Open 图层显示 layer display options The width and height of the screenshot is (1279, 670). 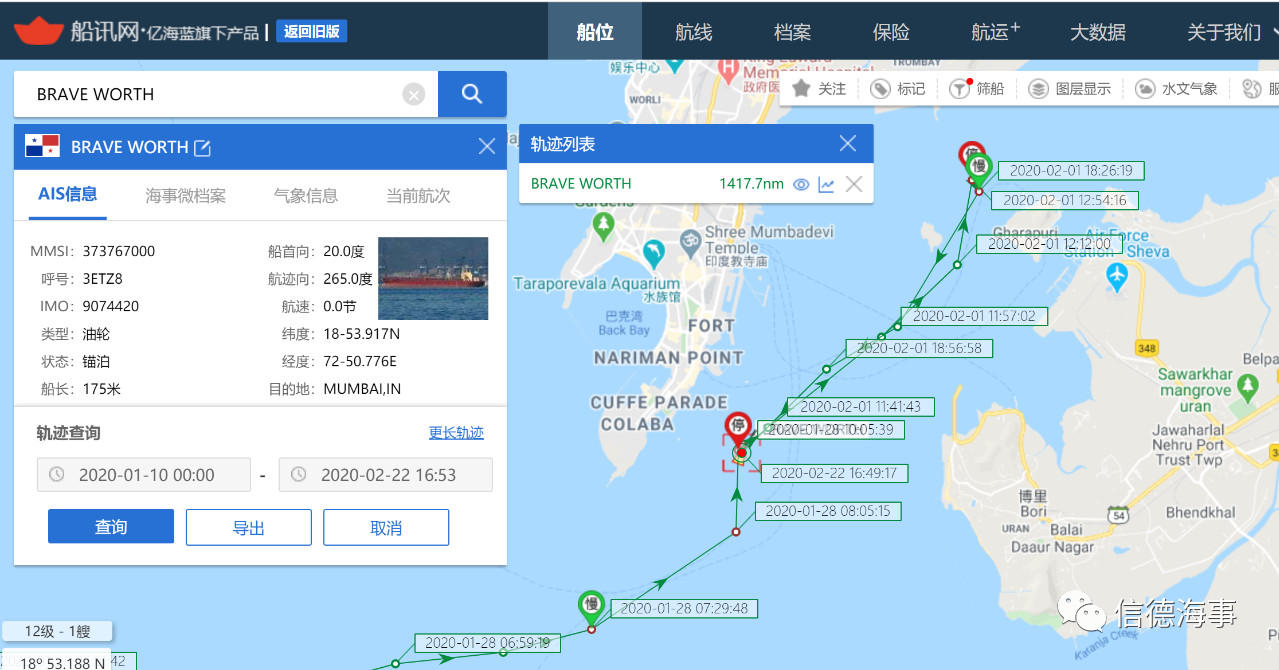tap(1069, 89)
